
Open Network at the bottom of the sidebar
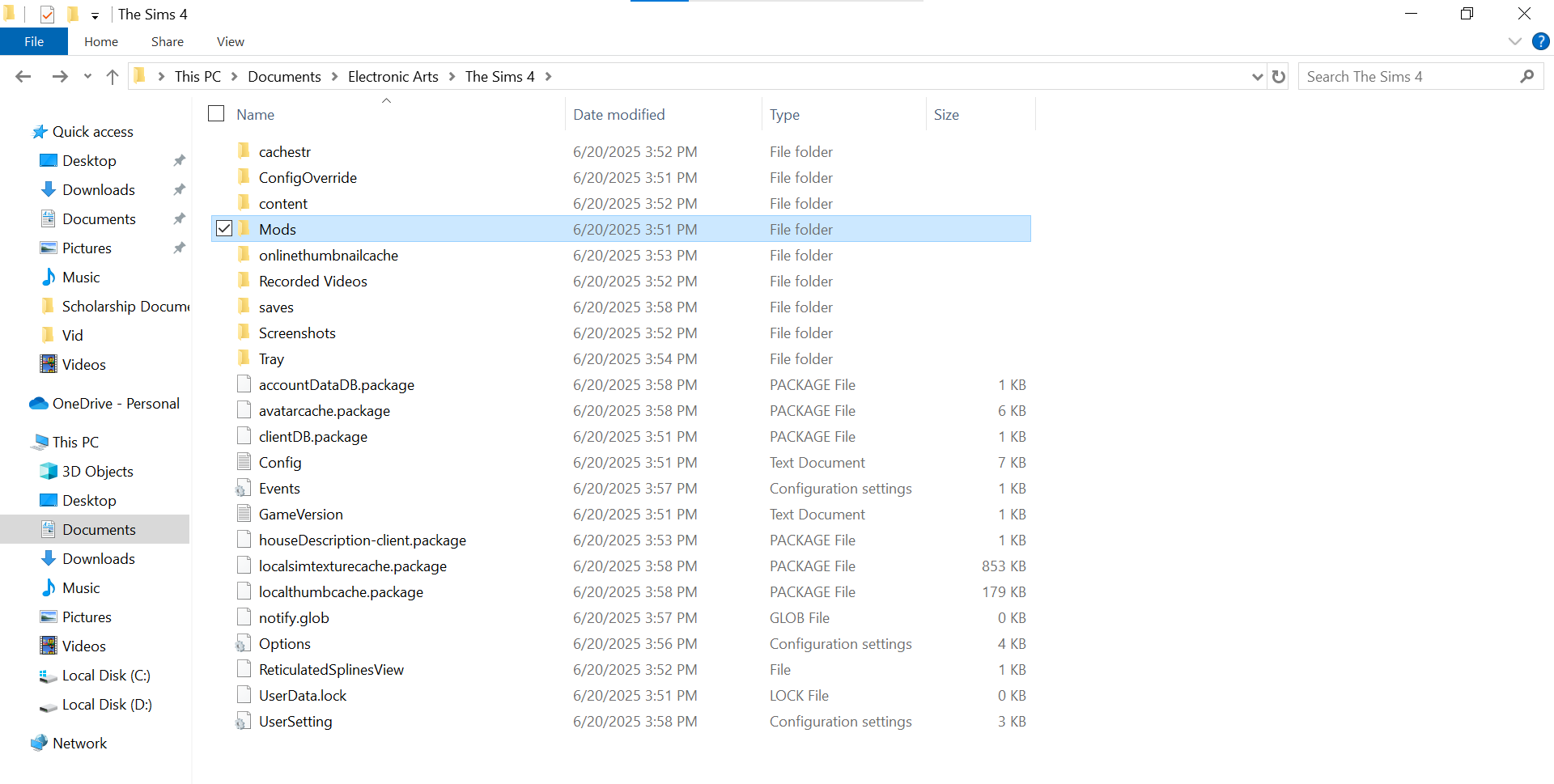click(80, 743)
